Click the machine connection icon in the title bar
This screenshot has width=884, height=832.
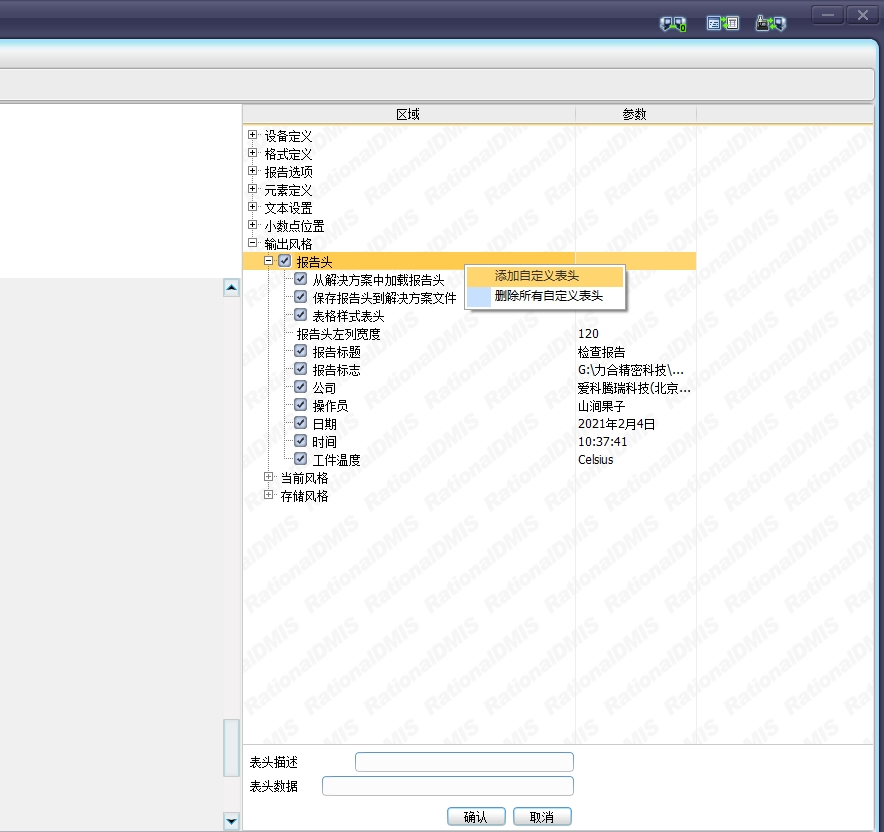pyautogui.click(x=771, y=23)
